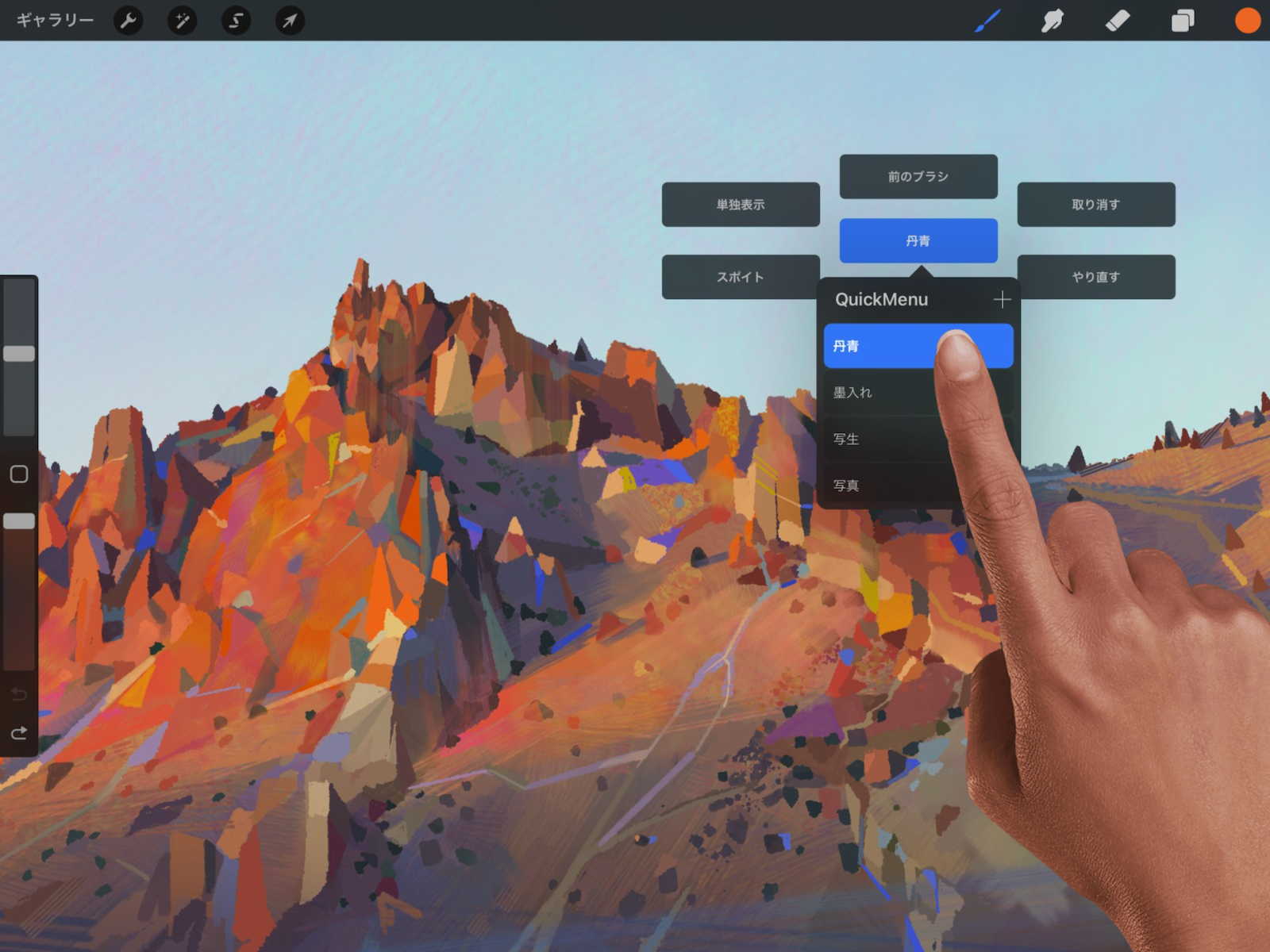1270x952 pixels.
Task: Tap the sidebar redo arrow
Action: tap(19, 732)
